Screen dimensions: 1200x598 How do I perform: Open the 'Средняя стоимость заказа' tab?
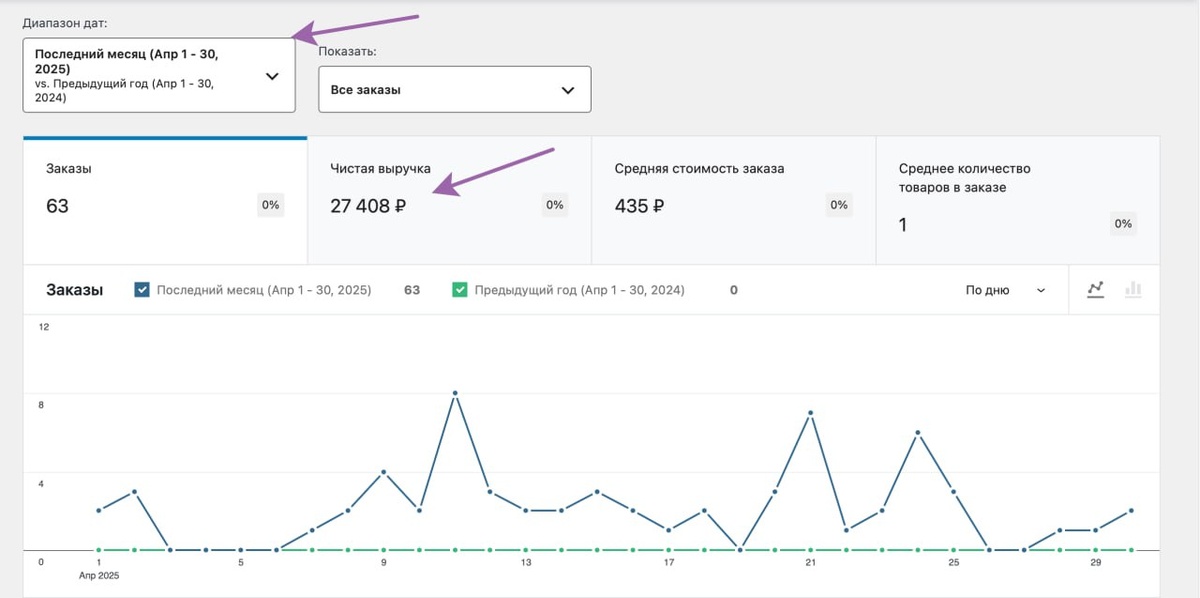(x=733, y=200)
